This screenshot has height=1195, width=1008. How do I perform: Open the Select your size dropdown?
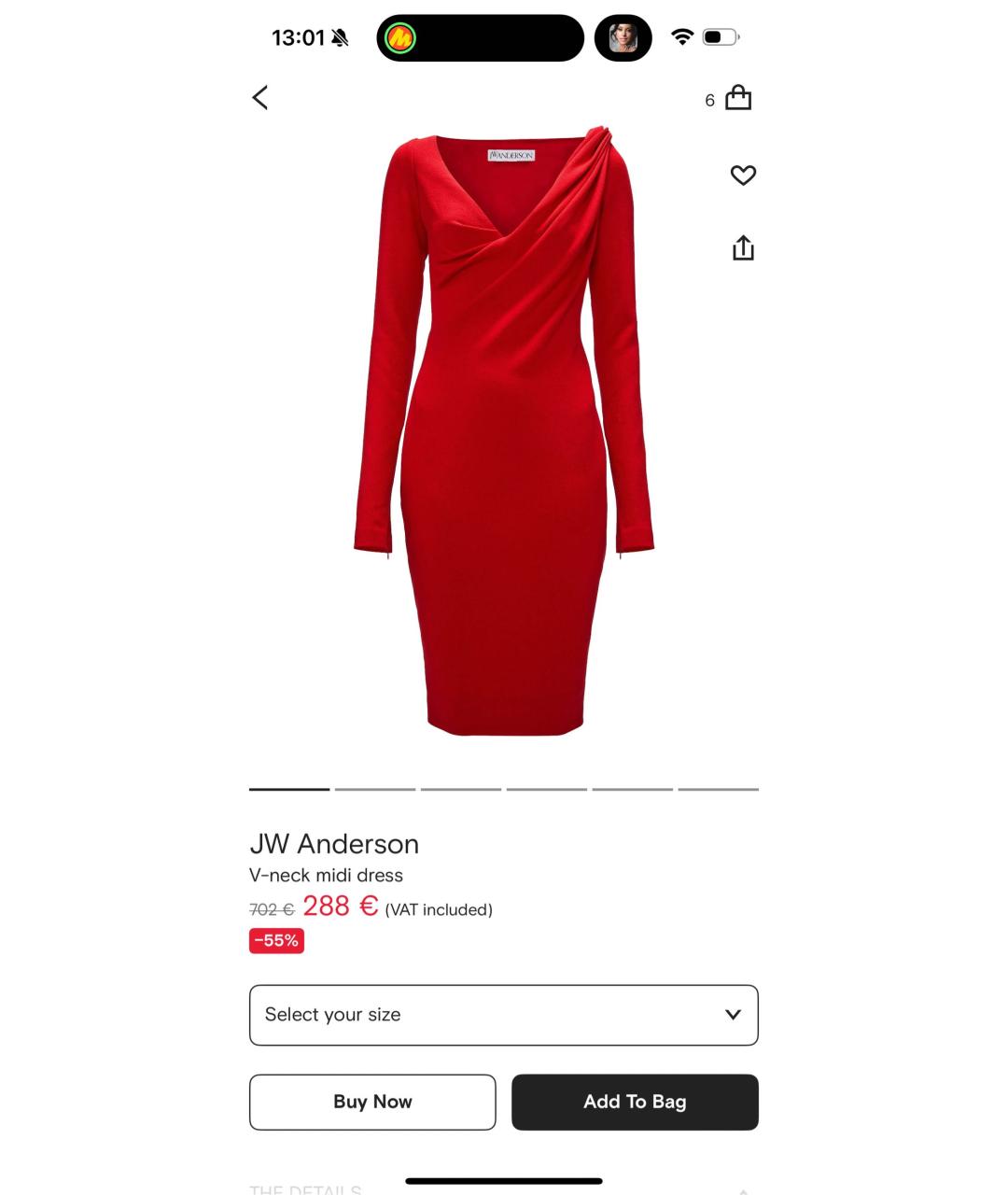504,1015
